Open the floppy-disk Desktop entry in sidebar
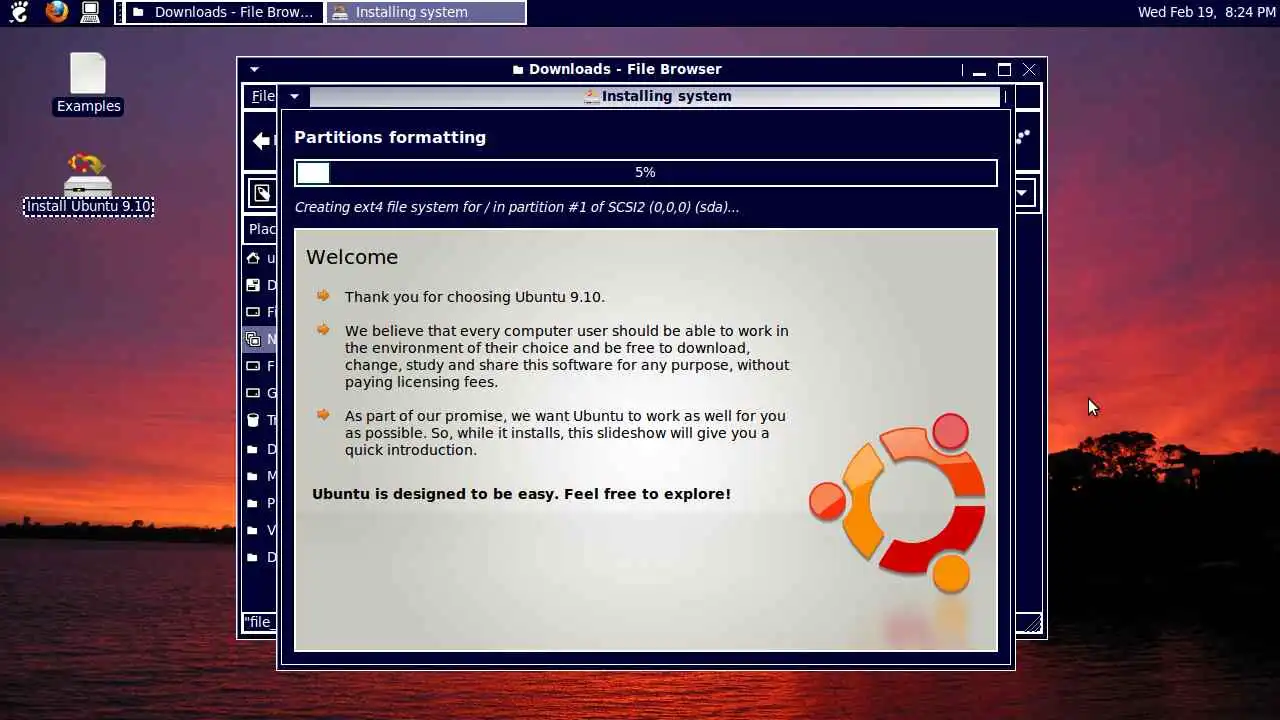This screenshot has width=1280, height=720. 260,285
